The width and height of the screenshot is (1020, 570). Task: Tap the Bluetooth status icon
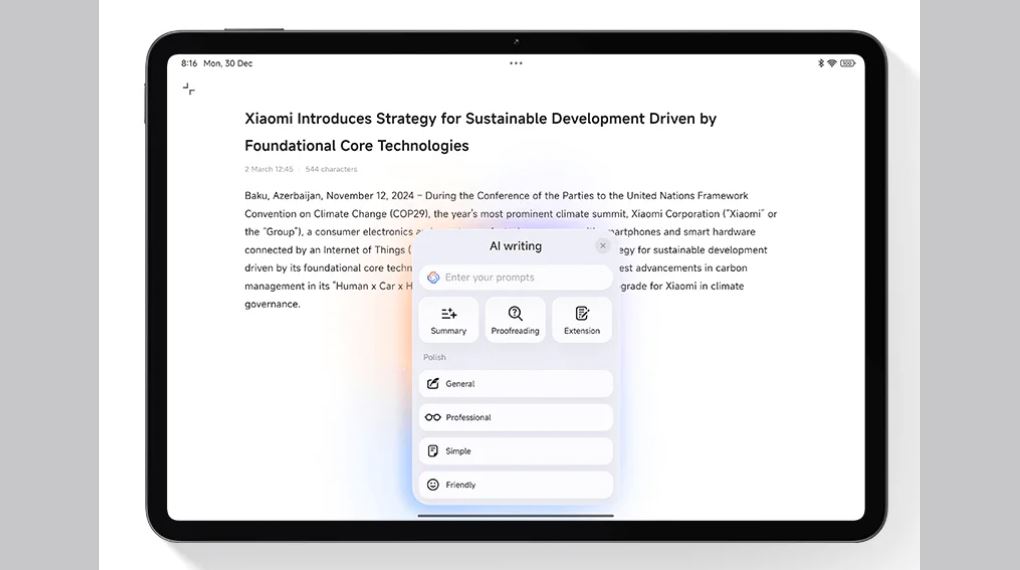click(821, 63)
